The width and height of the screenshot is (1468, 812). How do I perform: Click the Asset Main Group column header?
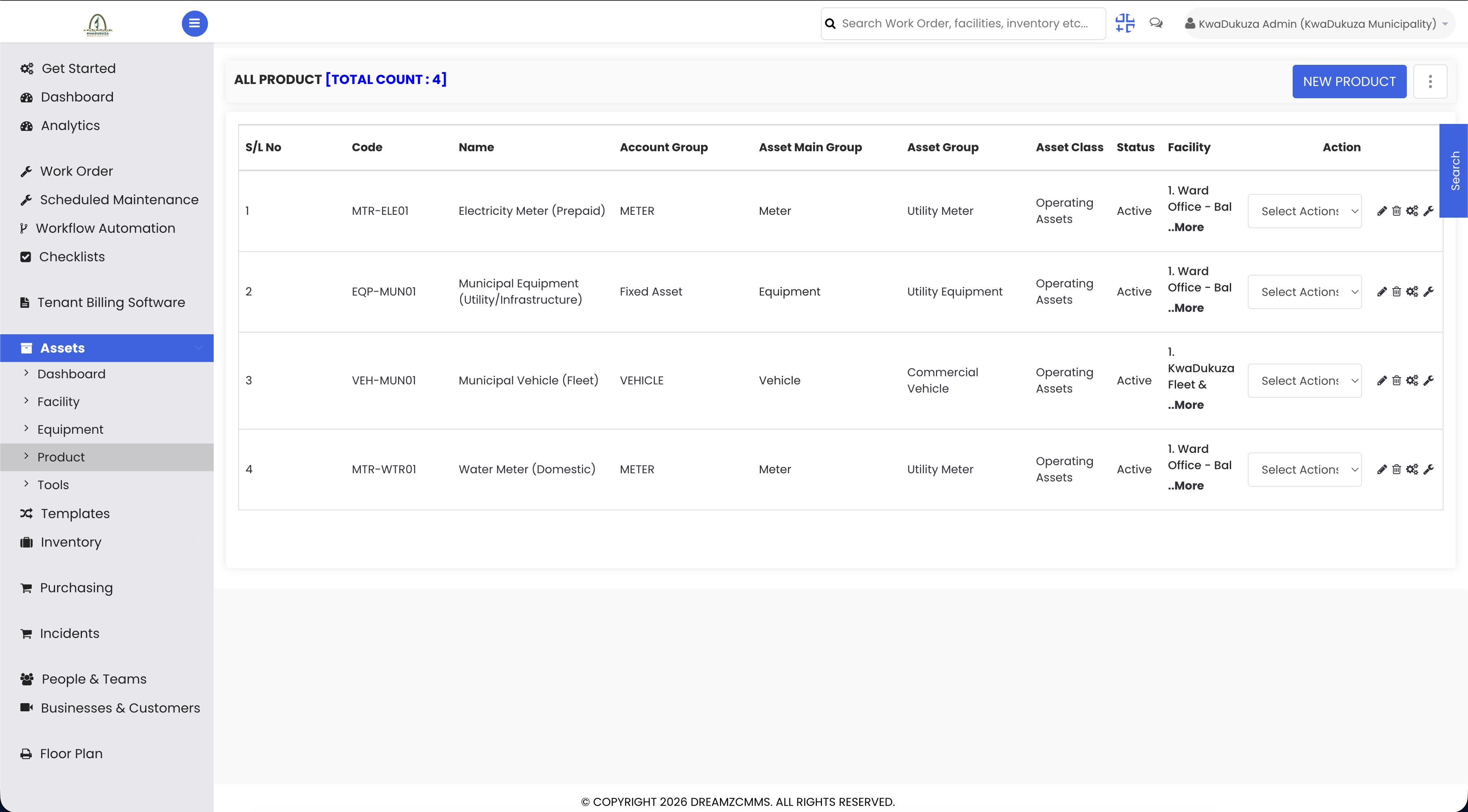(x=810, y=148)
